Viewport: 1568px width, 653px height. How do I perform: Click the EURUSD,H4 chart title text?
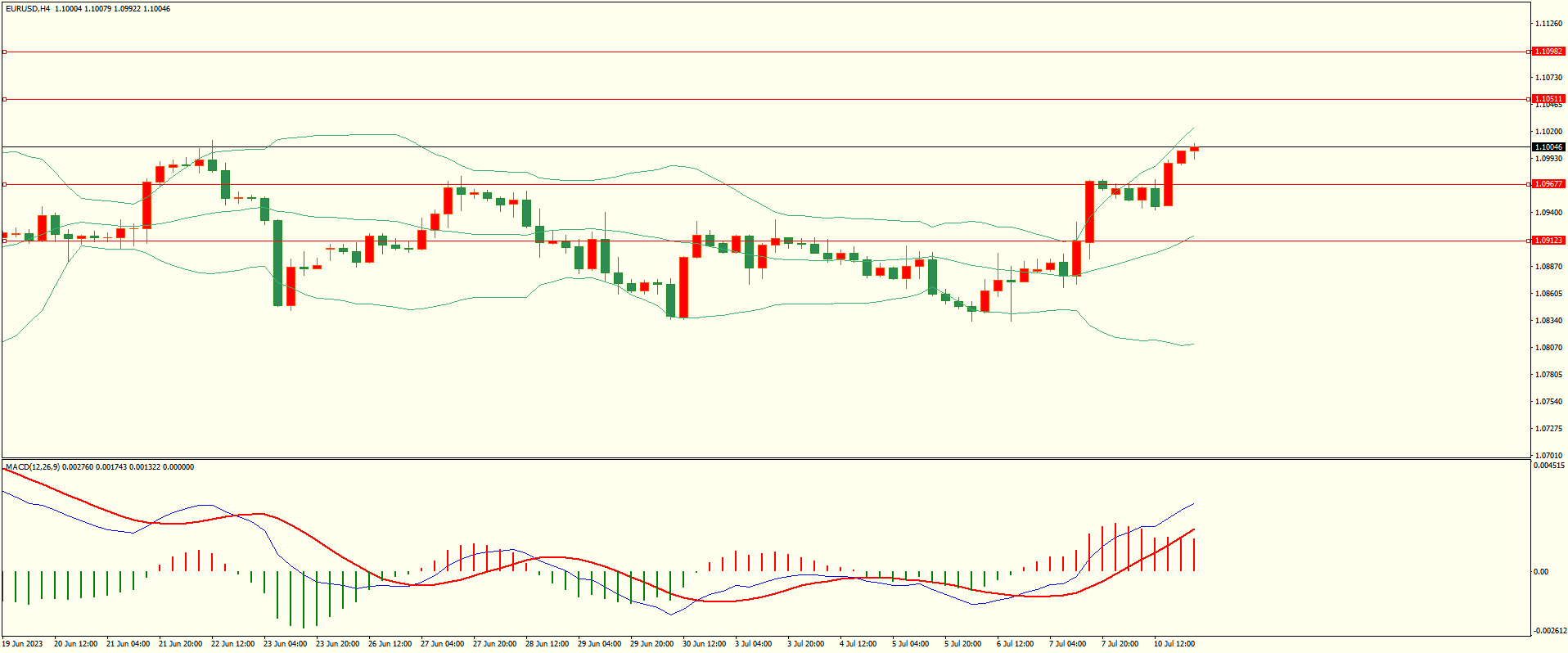28,9
